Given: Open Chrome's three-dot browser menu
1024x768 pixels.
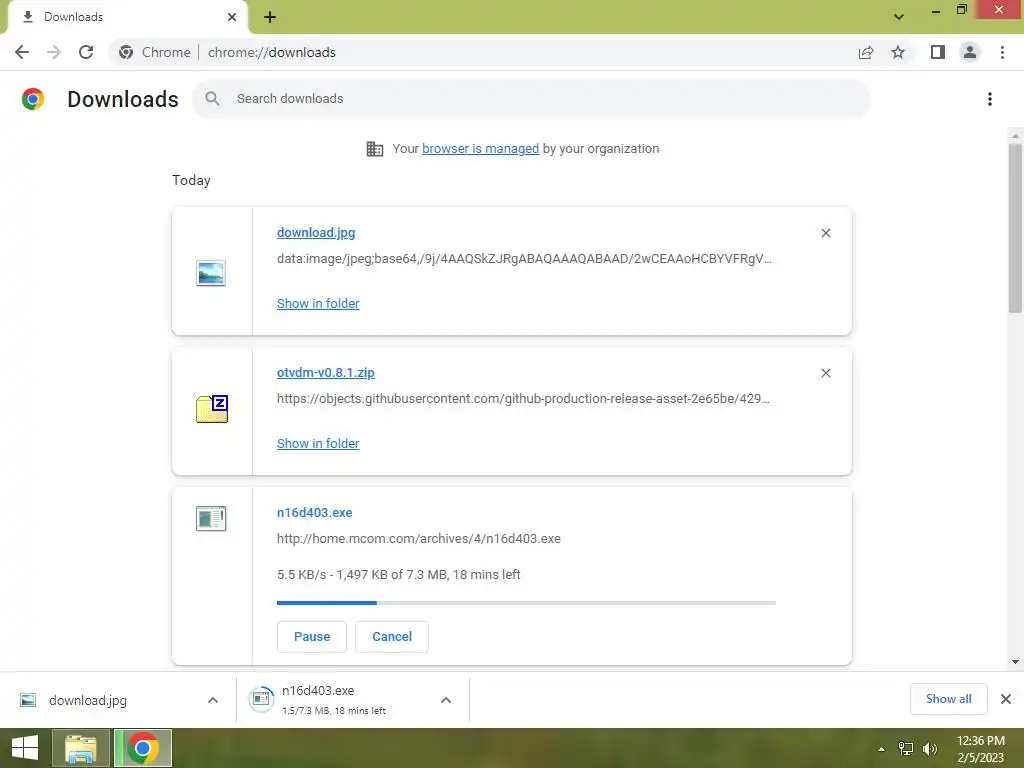Looking at the screenshot, I should 1002,52.
